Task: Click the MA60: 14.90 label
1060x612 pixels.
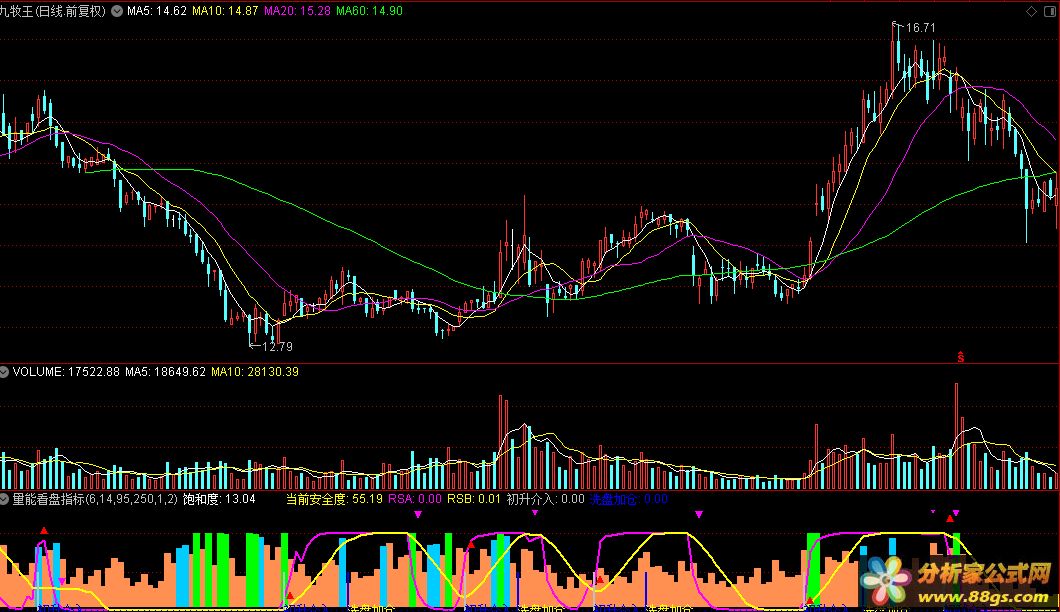Action: [x=369, y=11]
